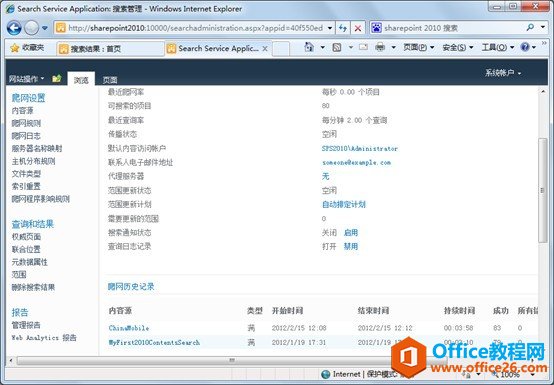Click the navigate up folder icon

tap(57, 78)
